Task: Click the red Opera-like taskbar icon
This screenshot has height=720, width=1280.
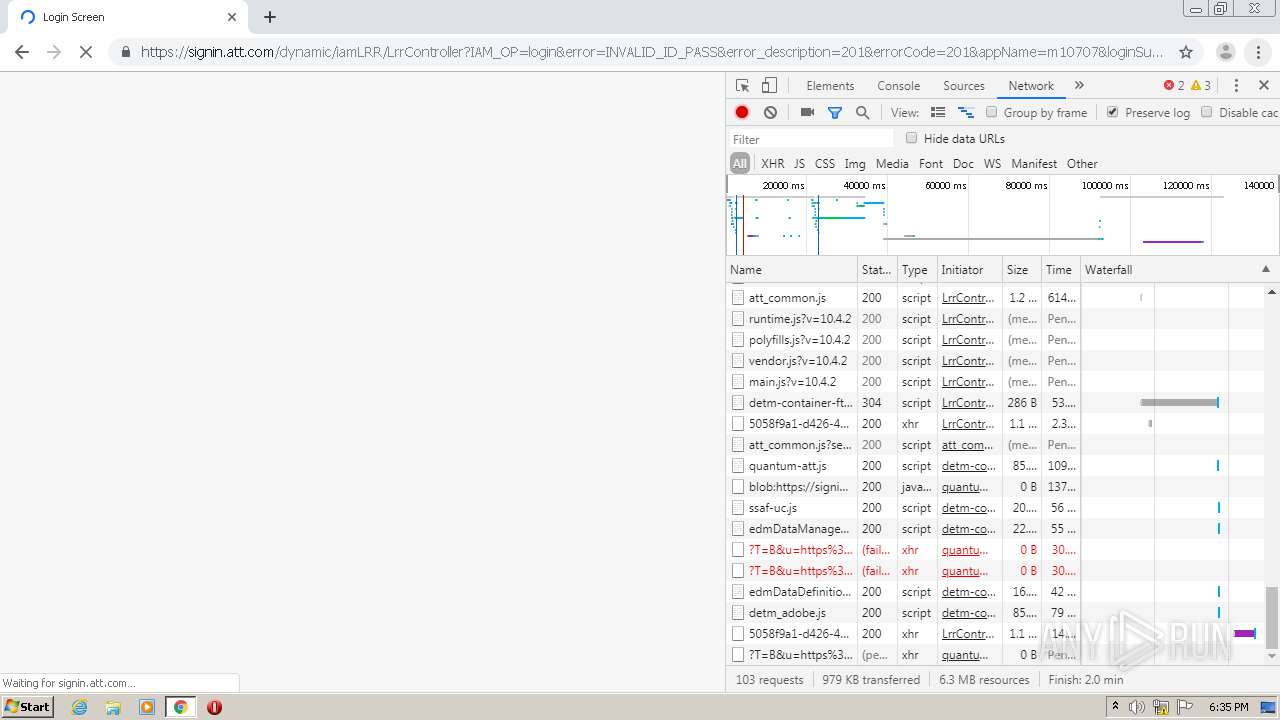Action: click(x=214, y=707)
